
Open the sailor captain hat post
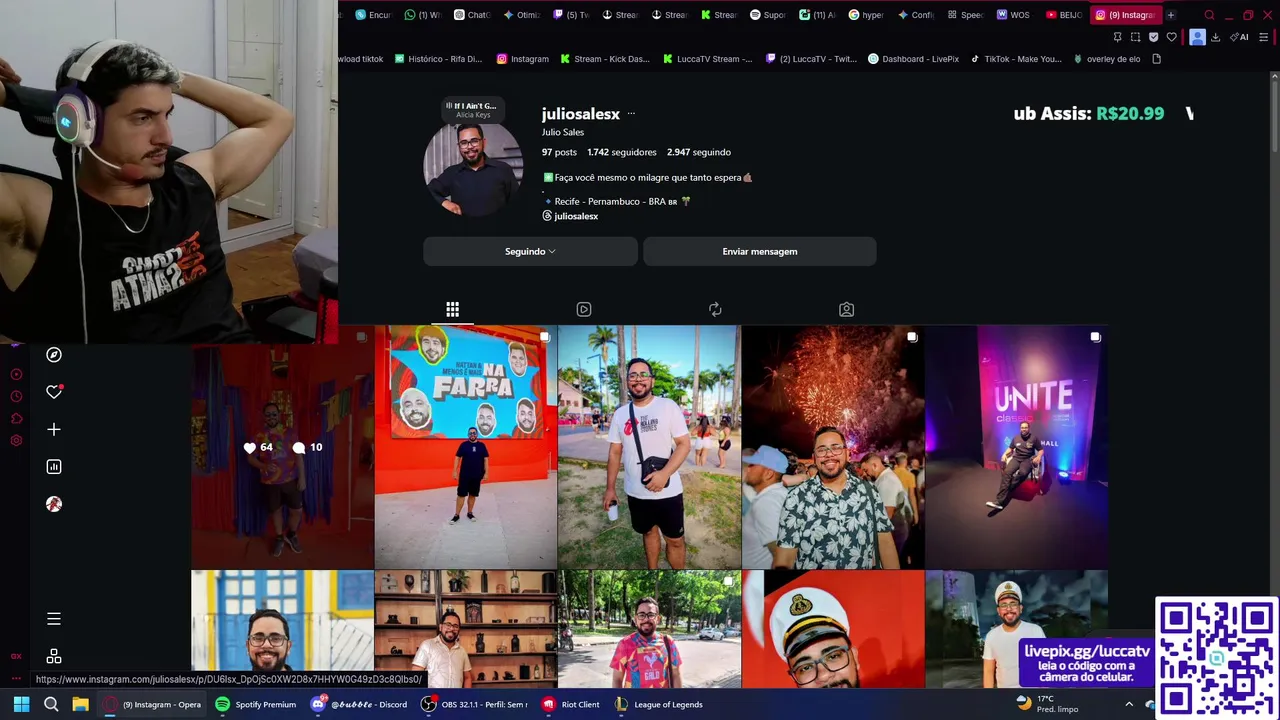(x=833, y=629)
